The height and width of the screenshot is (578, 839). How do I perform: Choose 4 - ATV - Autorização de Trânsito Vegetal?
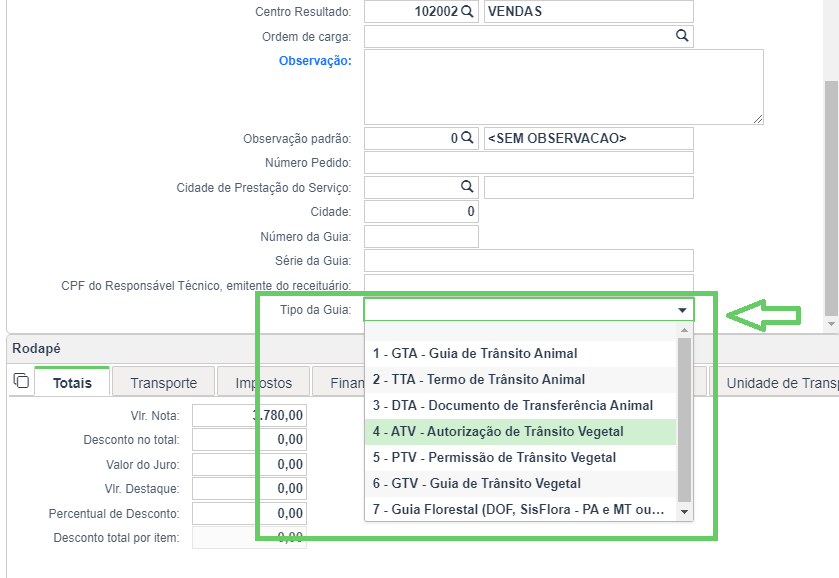[521, 431]
